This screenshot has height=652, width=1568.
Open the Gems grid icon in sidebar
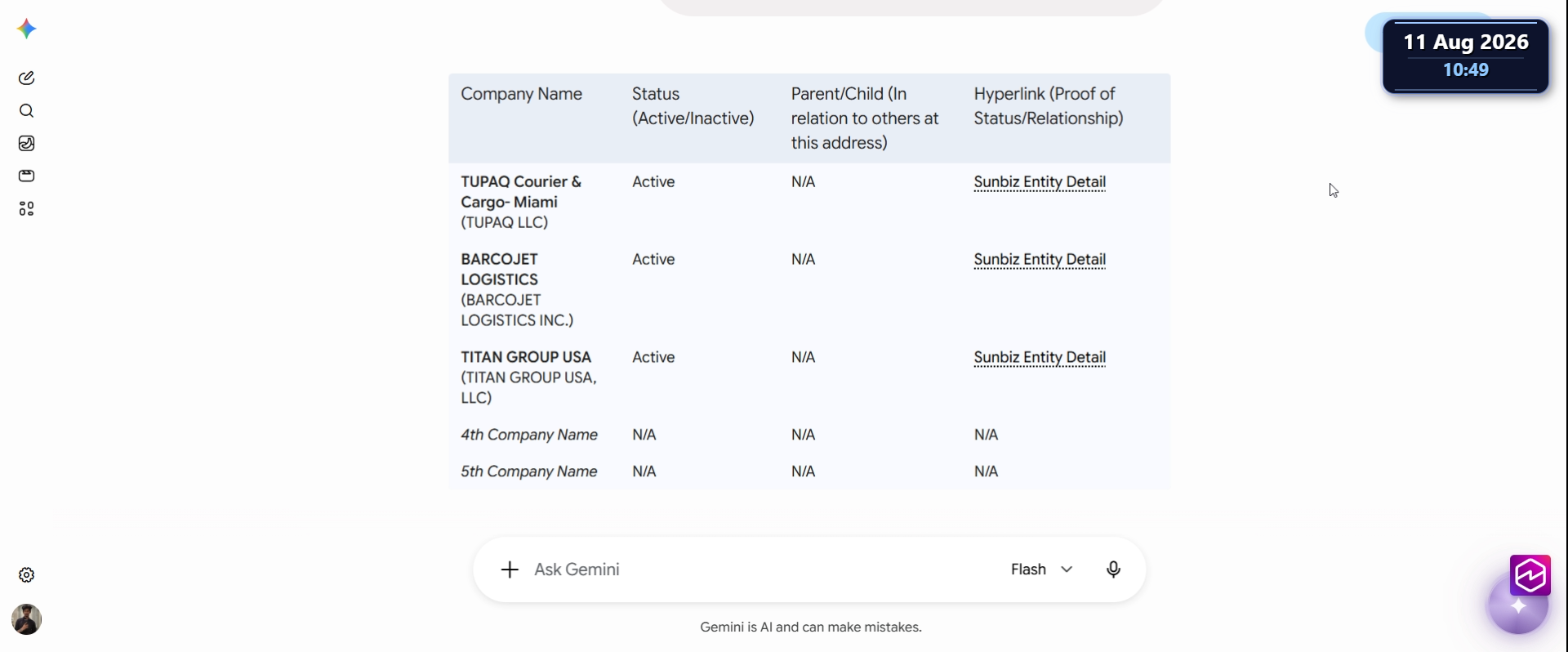coord(26,208)
